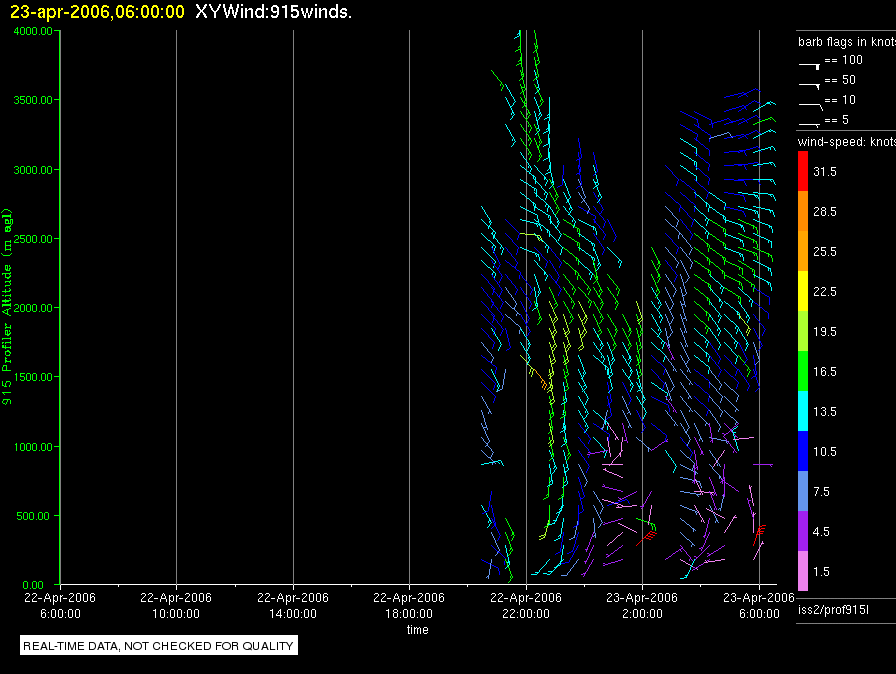Select the yellow 22.5 knots color swatch
Image resolution: width=896 pixels, height=674 pixels.
pos(802,291)
